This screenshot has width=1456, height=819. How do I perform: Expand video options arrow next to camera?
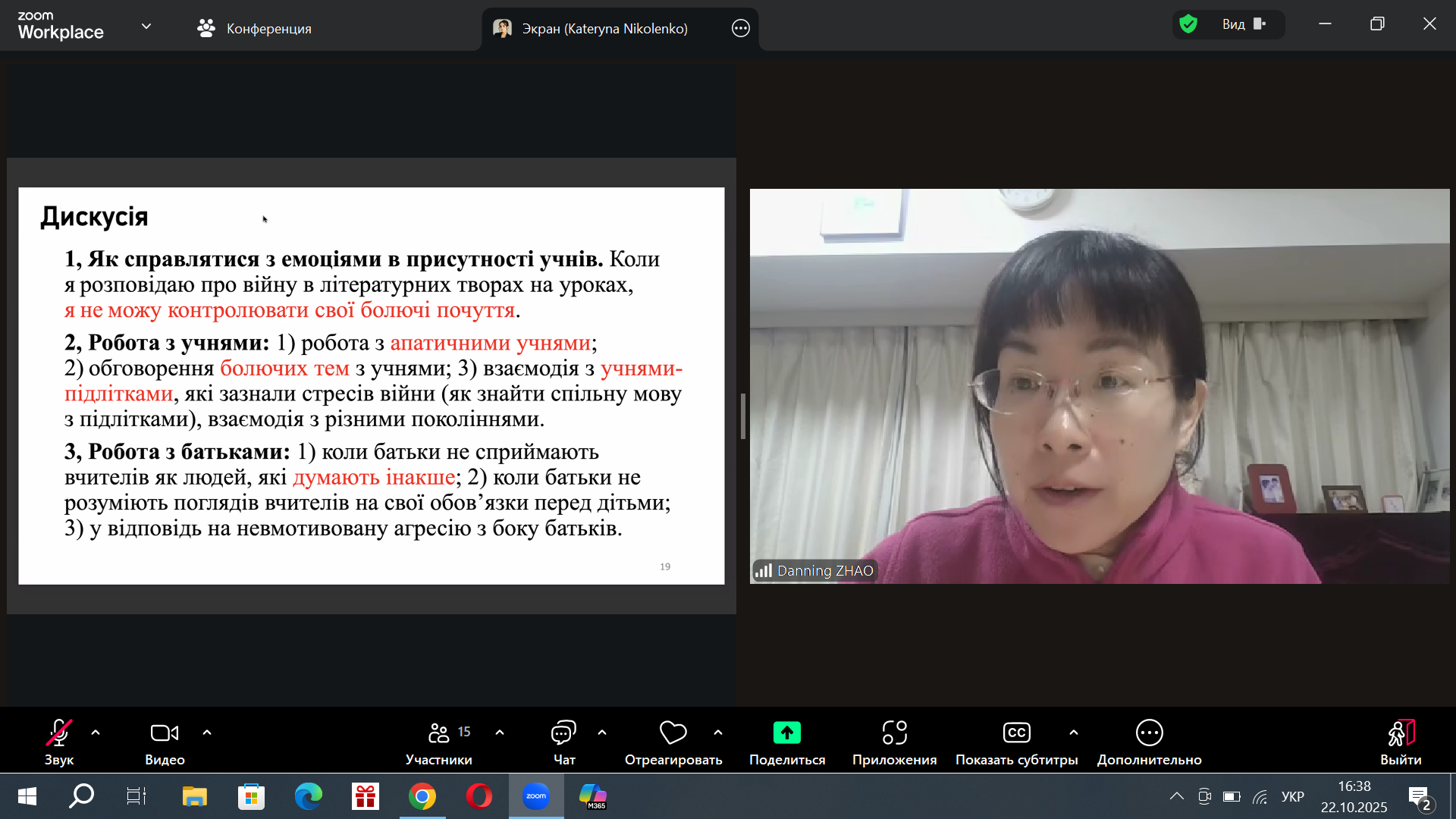(207, 733)
